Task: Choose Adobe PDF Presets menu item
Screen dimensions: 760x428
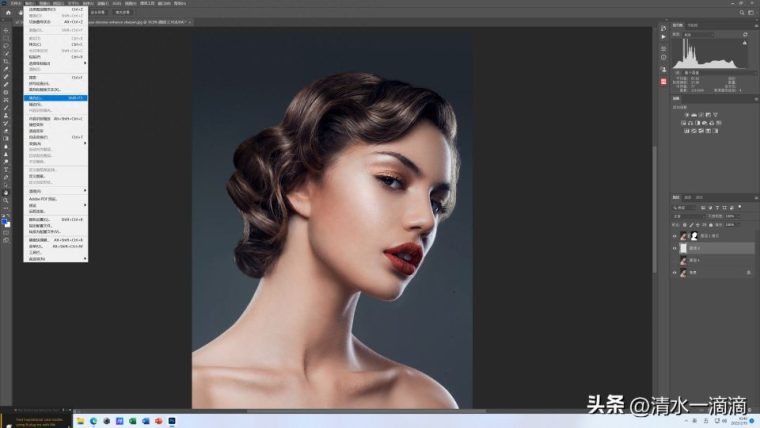Action: (x=56, y=199)
